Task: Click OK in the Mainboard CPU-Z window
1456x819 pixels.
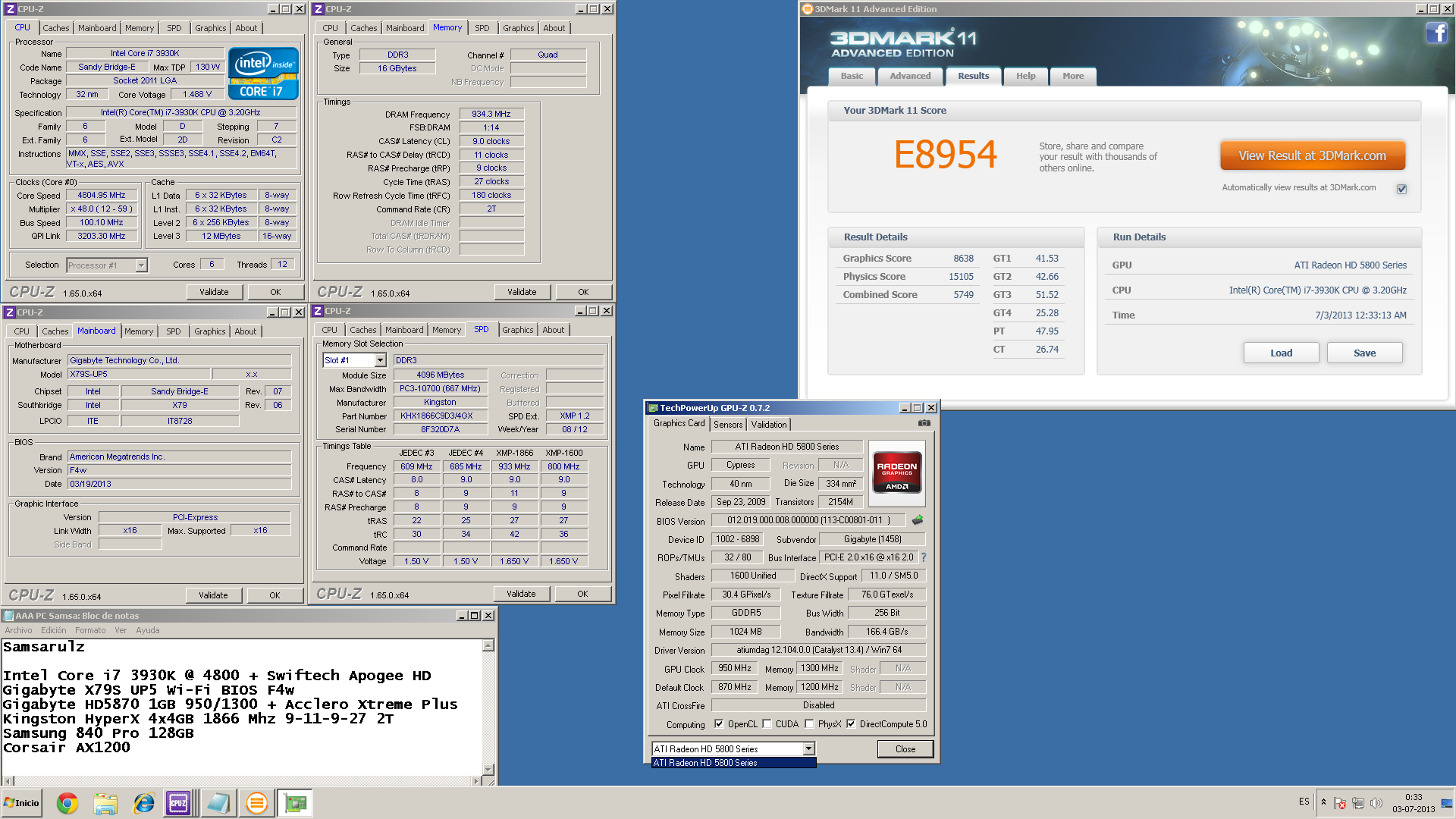Action: pos(275,595)
